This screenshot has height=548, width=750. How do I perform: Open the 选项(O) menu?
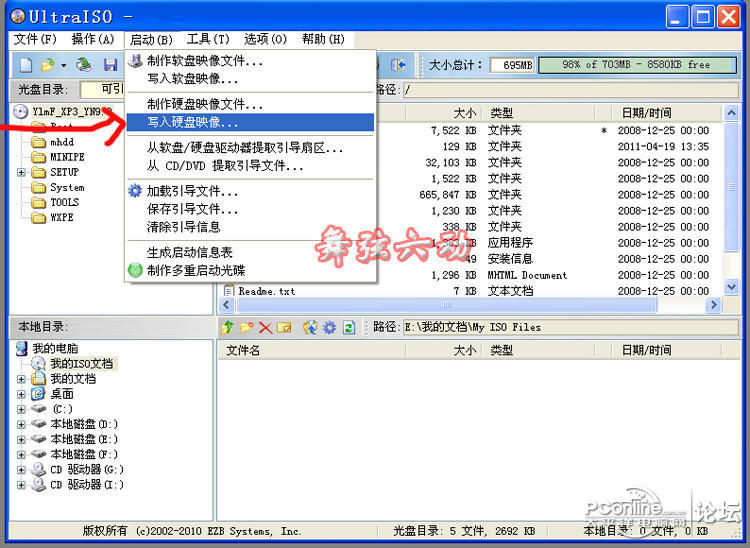point(265,39)
